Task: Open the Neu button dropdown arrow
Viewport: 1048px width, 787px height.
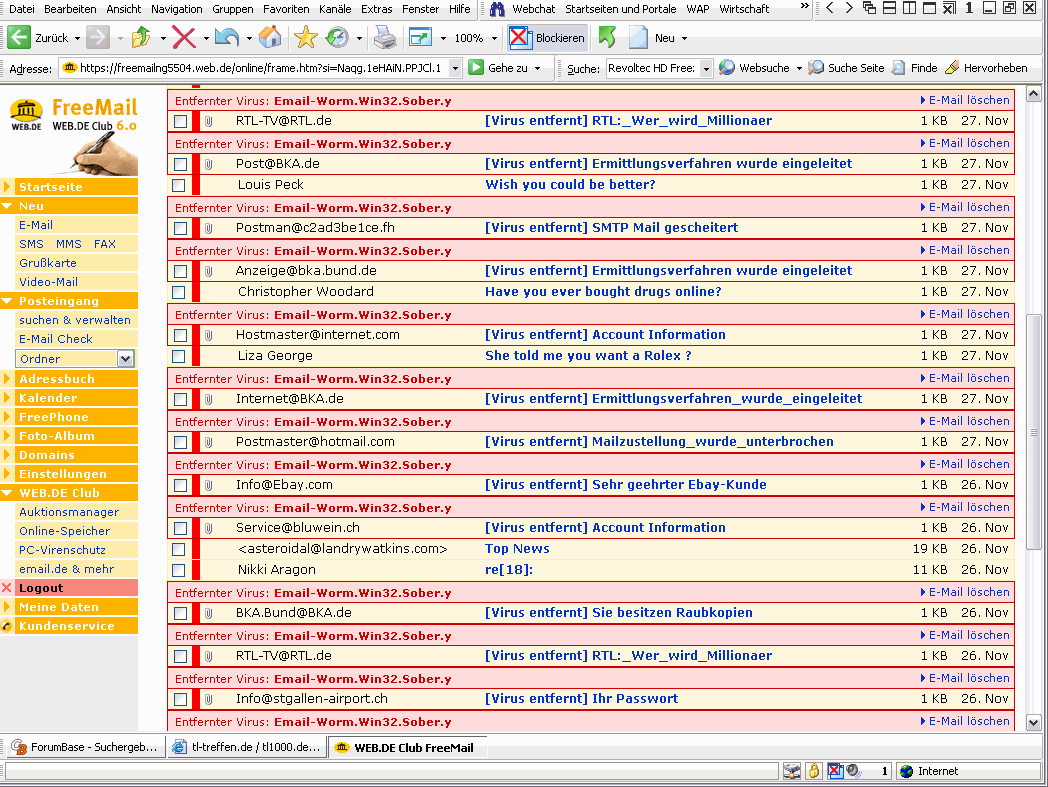Action: [x=684, y=39]
